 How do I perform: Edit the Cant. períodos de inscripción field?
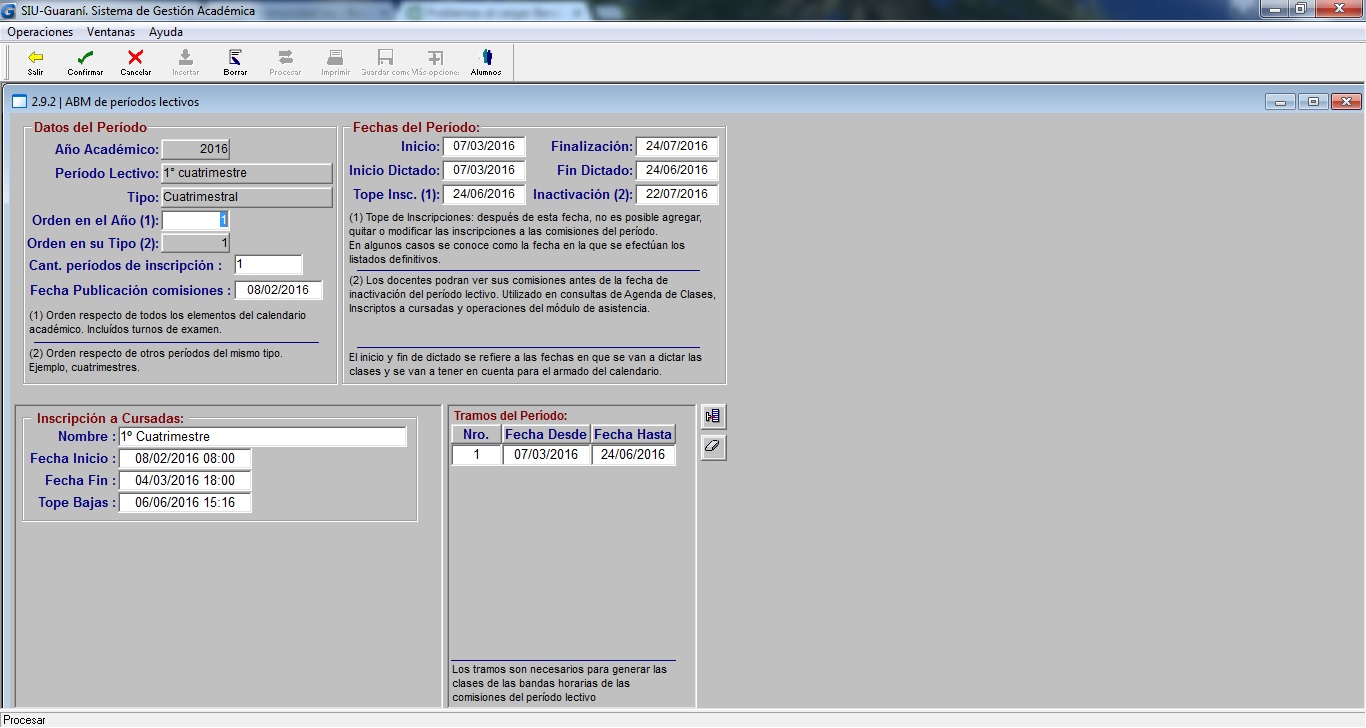(268, 265)
